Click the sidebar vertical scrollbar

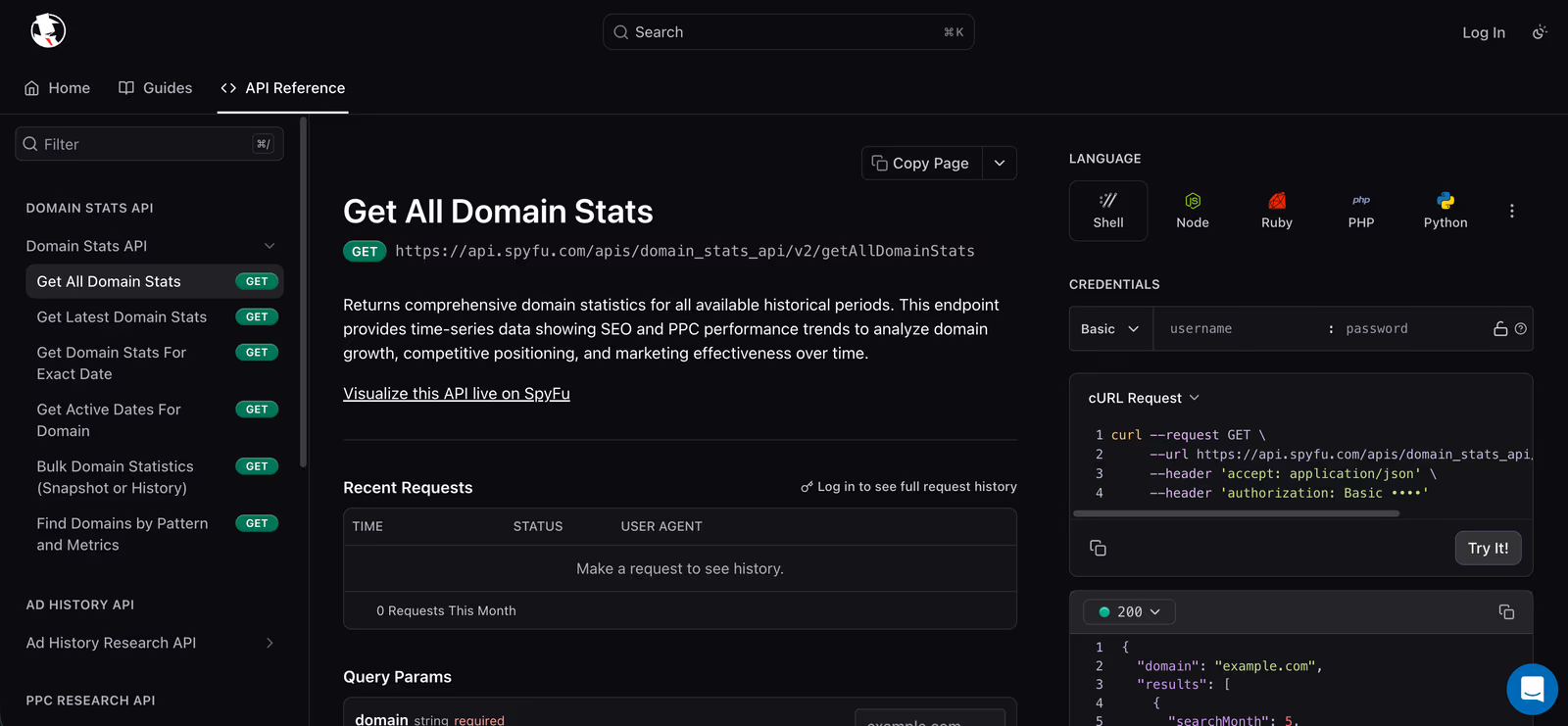(303, 292)
